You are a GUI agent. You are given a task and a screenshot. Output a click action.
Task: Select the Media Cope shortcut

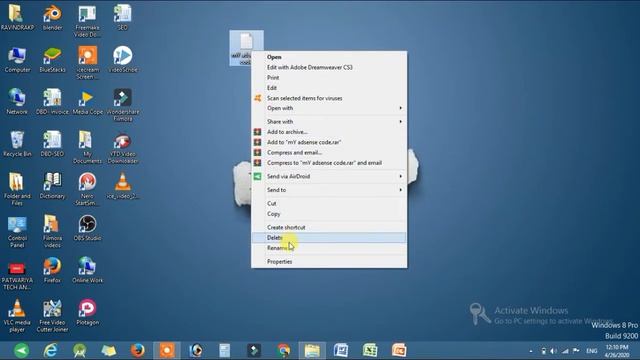pos(87,102)
